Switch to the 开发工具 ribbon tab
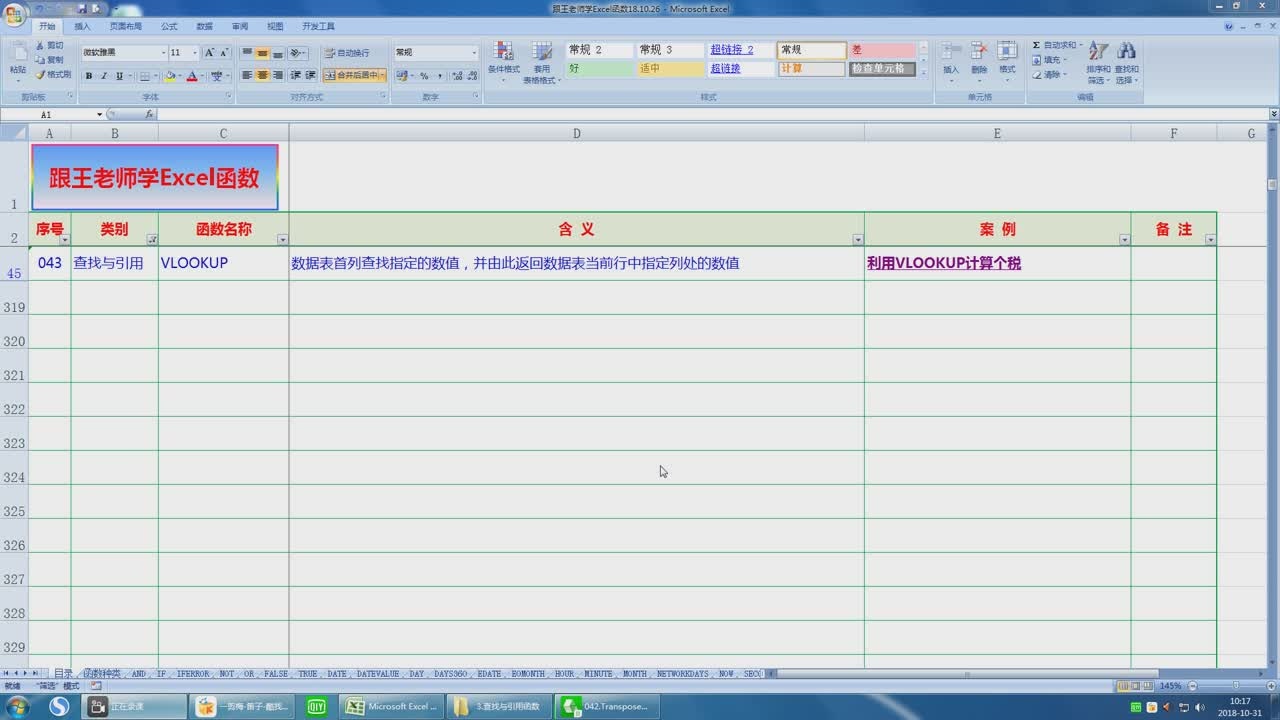Screen dimensions: 1280x720 (x=319, y=26)
